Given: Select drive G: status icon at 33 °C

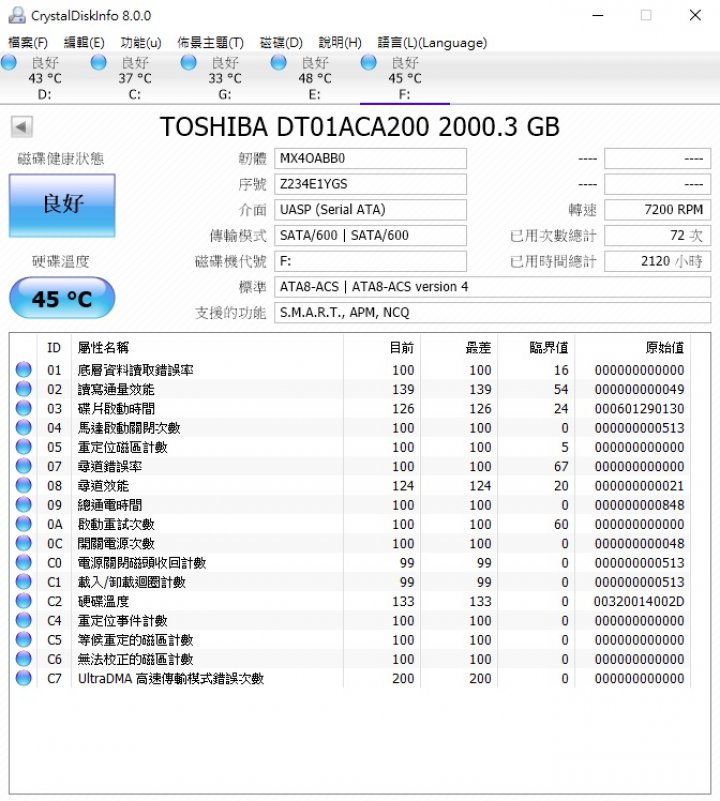Looking at the screenshot, I should (x=189, y=62).
